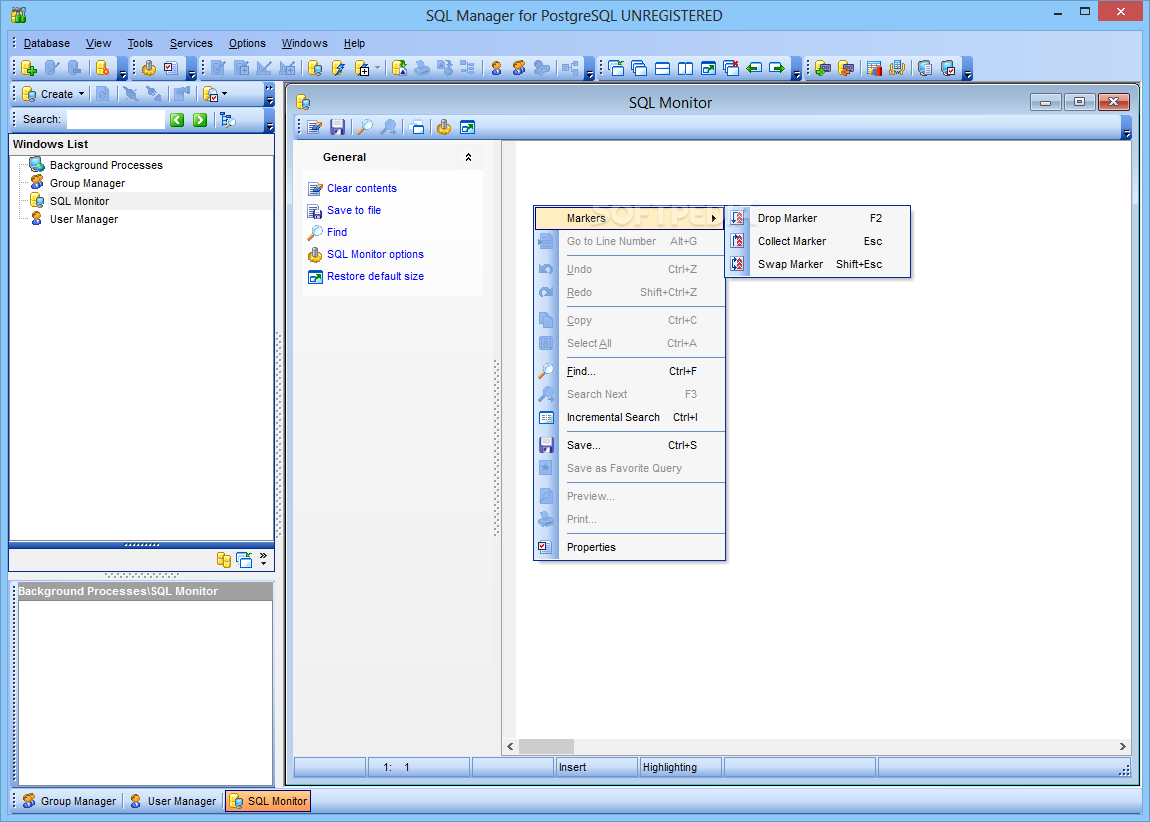Select Collect Marker from the submenu
1150x822 pixels.
coord(818,241)
